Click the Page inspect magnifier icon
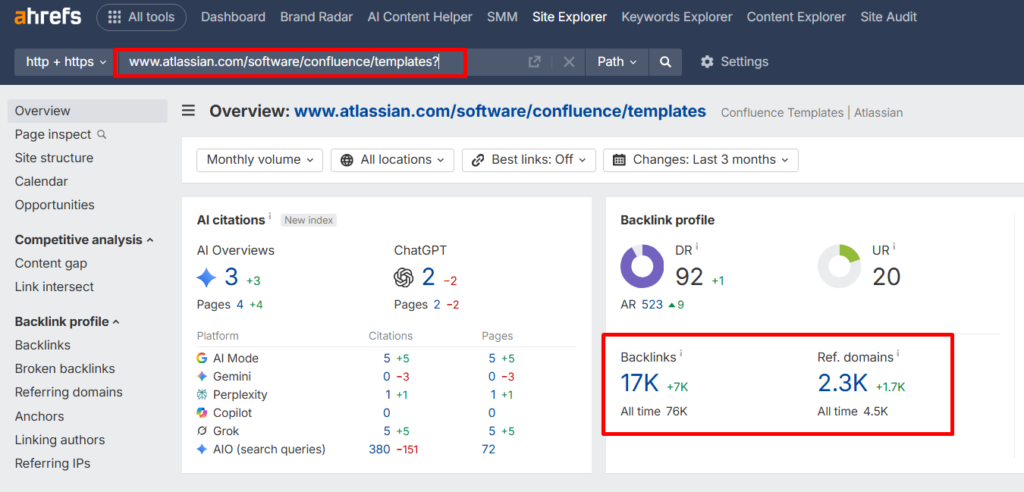The height and width of the screenshot is (492, 1024). click(x=101, y=135)
